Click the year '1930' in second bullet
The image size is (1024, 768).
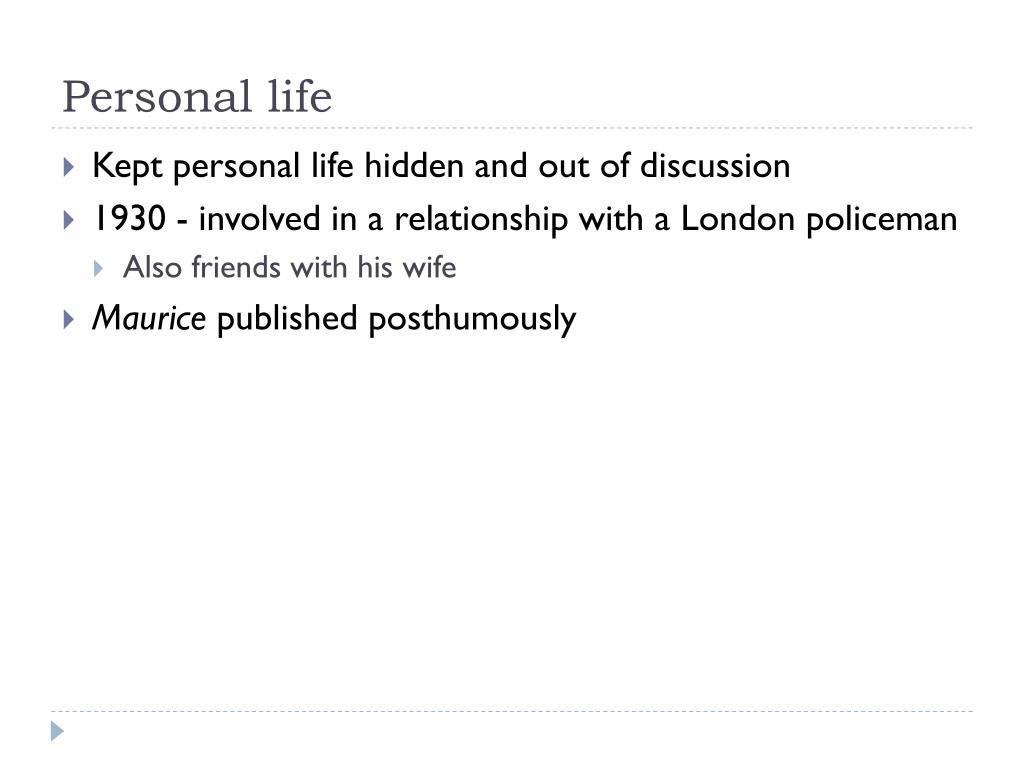129,218
